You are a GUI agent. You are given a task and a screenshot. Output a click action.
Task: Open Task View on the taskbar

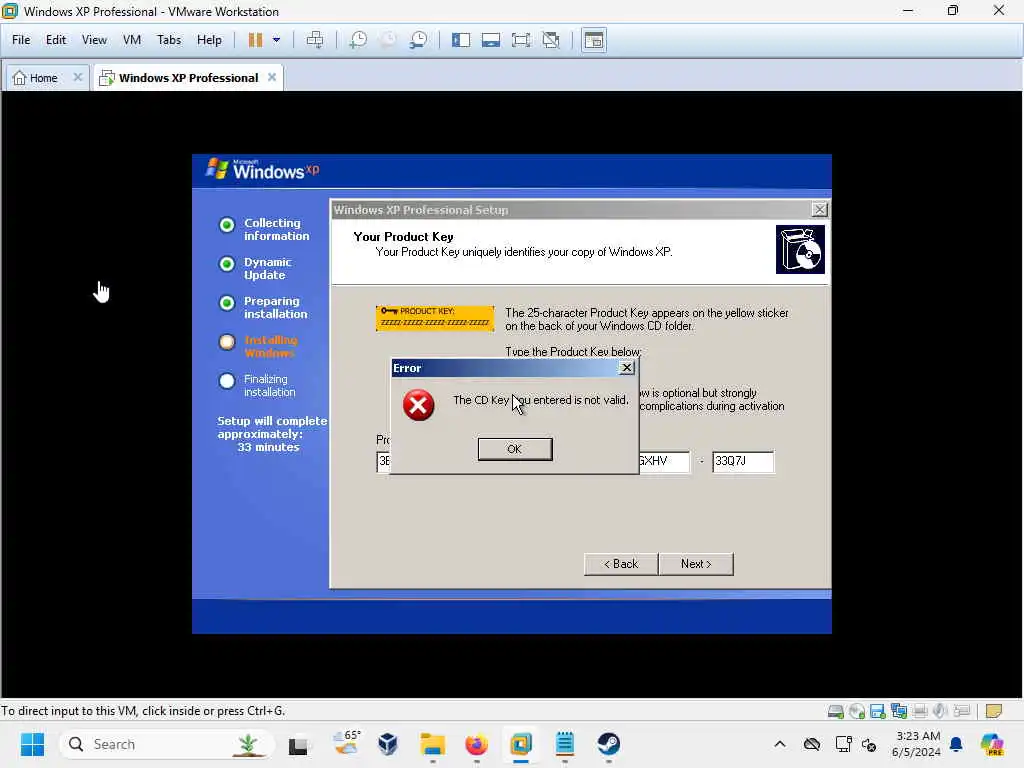[x=298, y=744]
